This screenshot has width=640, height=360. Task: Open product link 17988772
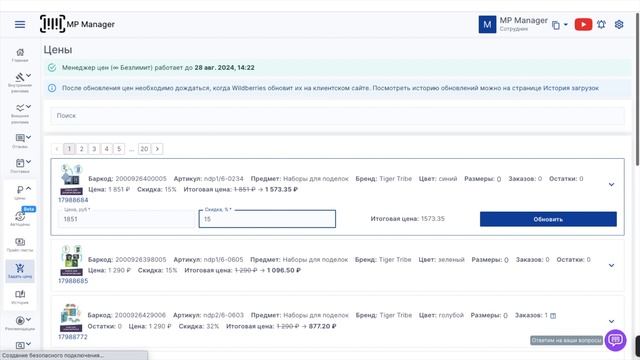[73, 337]
